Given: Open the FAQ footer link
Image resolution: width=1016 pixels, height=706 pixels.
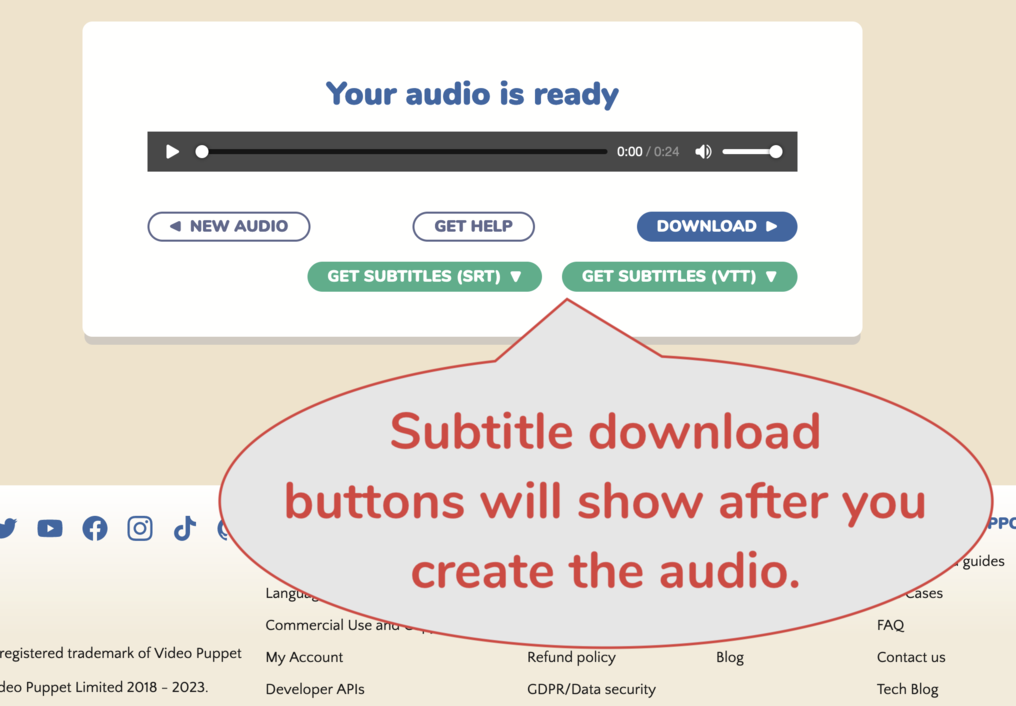Looking at the screenshot, I should coord(890,625).
